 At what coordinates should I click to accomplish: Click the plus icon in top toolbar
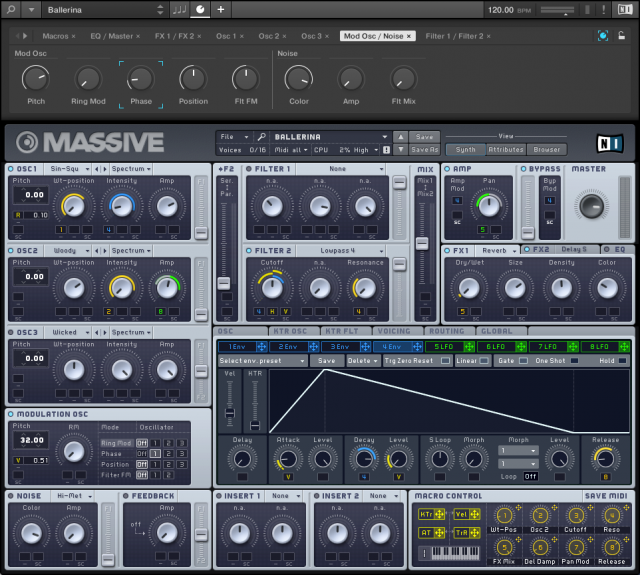pyautogui.click(x=220, y=9)
